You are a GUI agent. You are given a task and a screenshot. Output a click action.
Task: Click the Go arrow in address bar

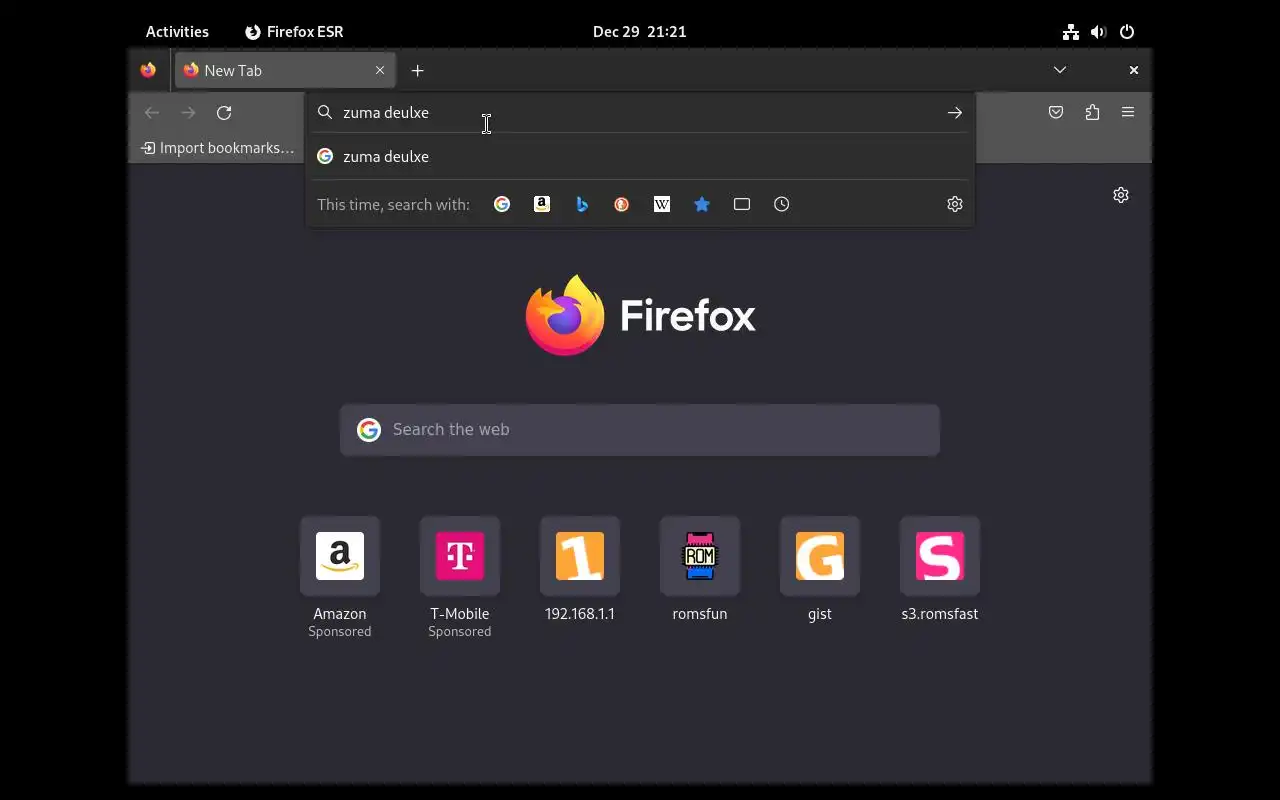[955, 113]
